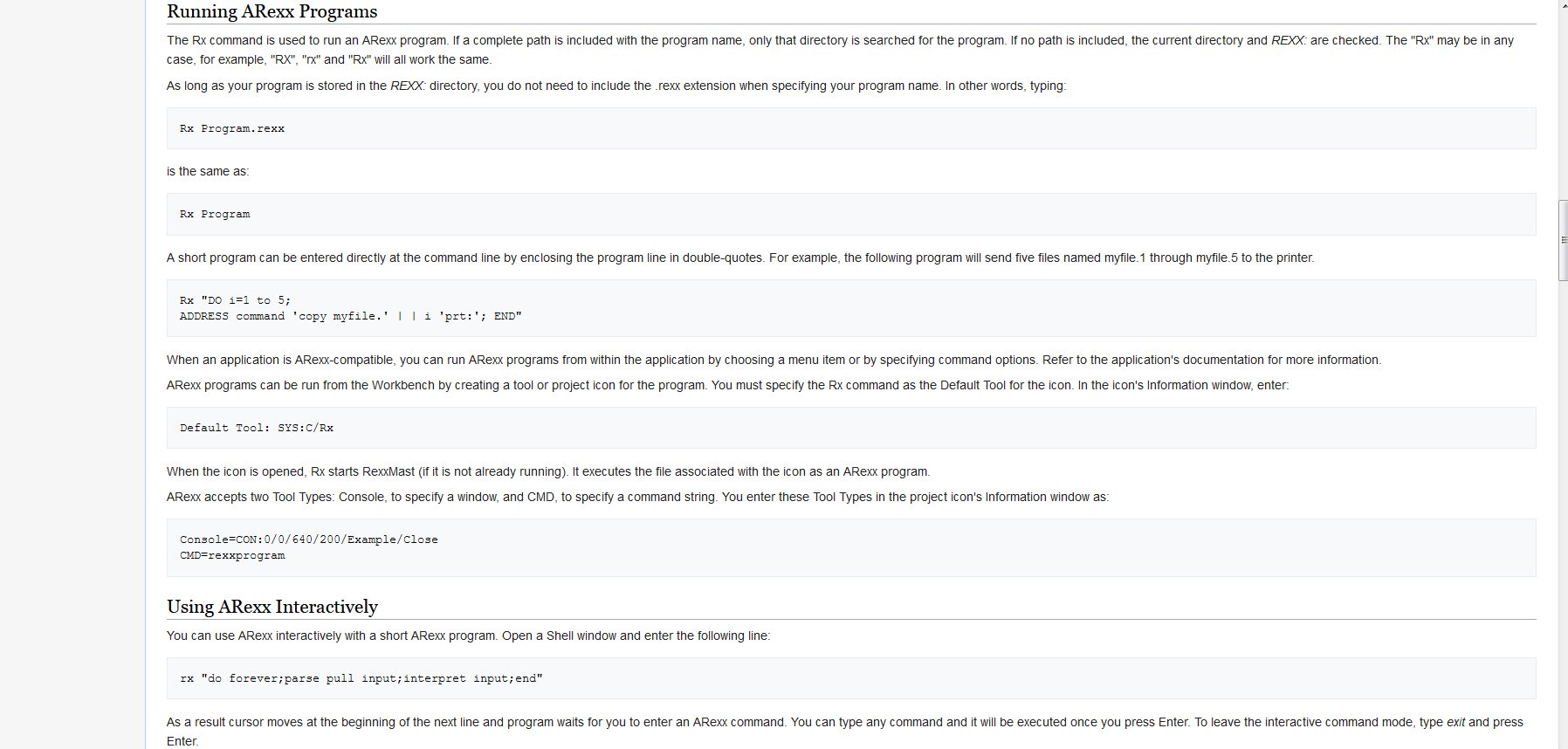Click paragraph beginning 'A short program can be'
This screenshot has height=749, width=1568.
click(x=740, y=258)
